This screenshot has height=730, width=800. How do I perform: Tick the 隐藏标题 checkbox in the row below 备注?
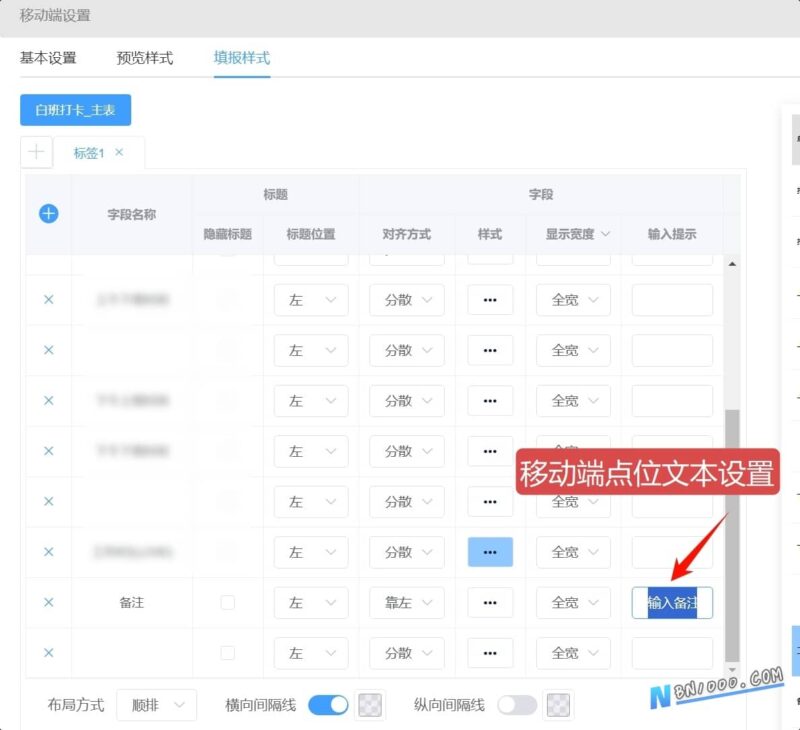pos(228,653)
